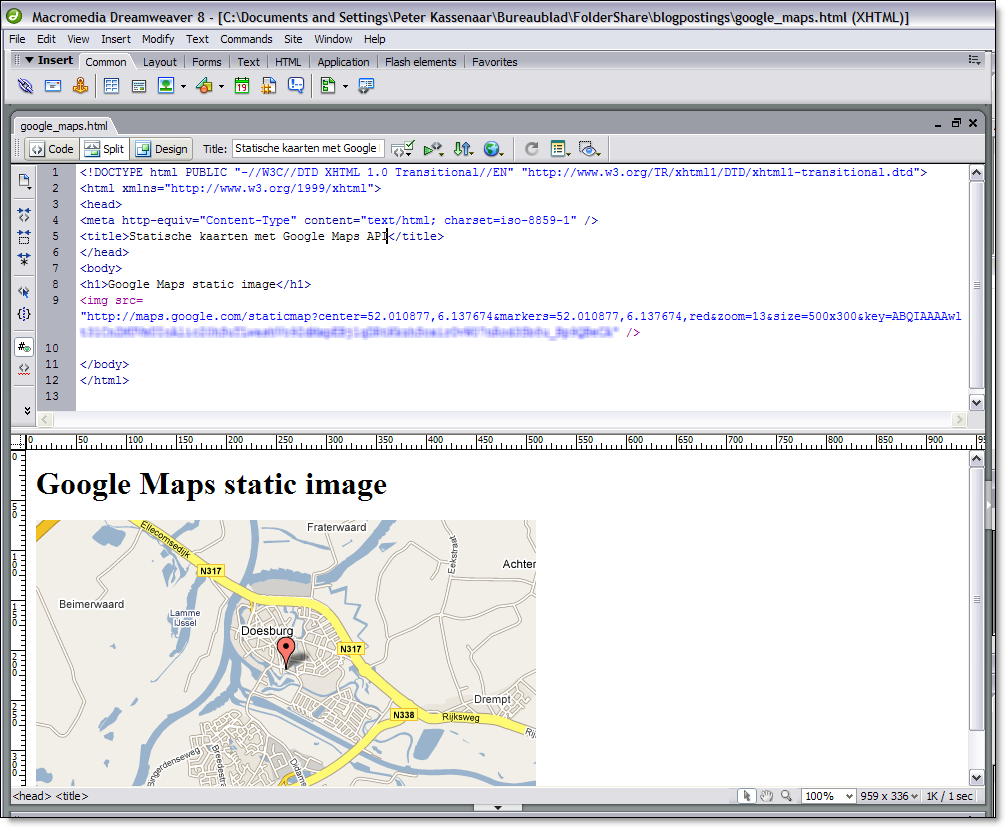Insert a Table from the toolbar

(112, 85)
